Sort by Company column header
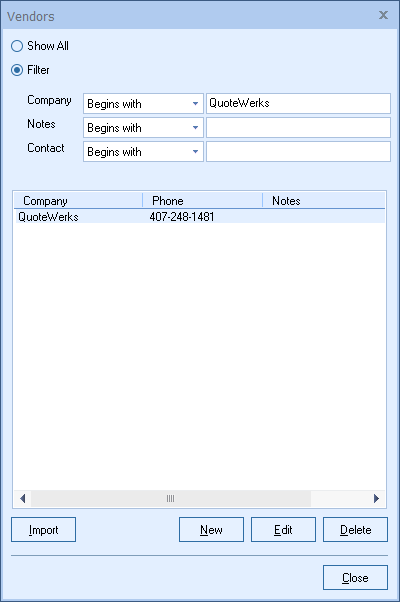Image resolution: width=400 pixels, height=602 pixels. [78, 200]
